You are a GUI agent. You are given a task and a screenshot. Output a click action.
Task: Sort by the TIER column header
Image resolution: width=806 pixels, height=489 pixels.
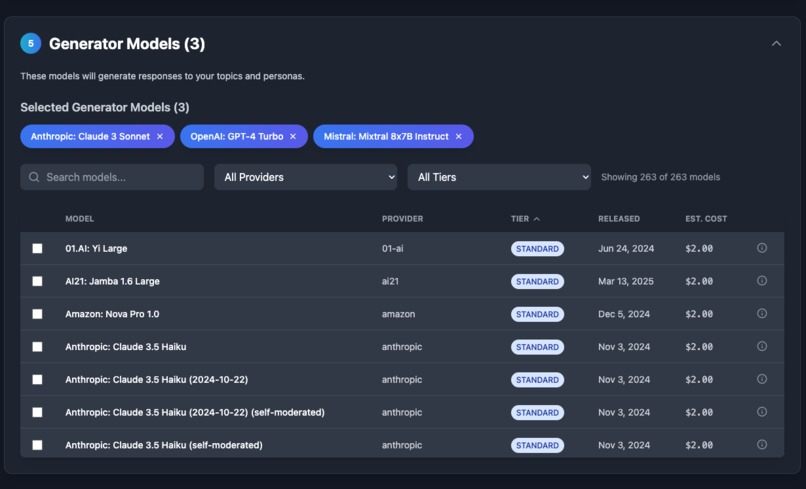point(520,219)
